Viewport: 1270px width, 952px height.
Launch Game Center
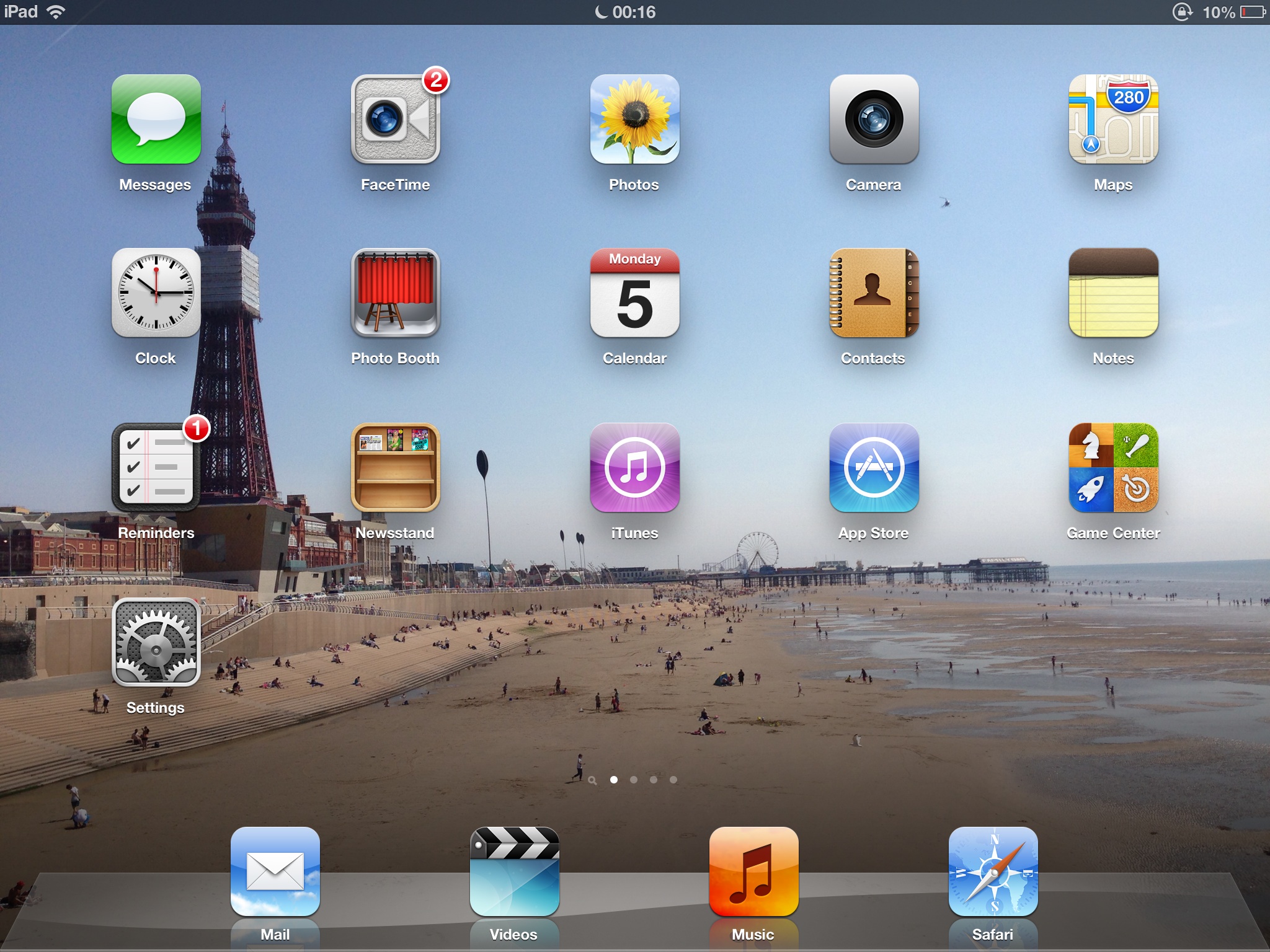pos(1113,468)
